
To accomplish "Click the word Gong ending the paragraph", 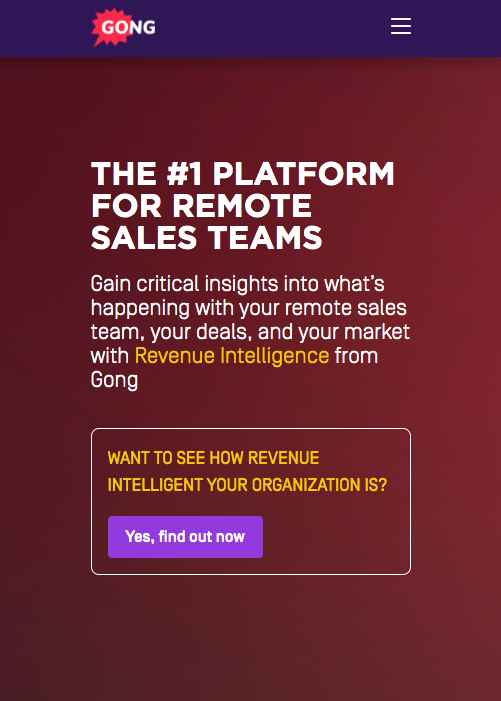I will pyautogui.click(x=114, y=380).
